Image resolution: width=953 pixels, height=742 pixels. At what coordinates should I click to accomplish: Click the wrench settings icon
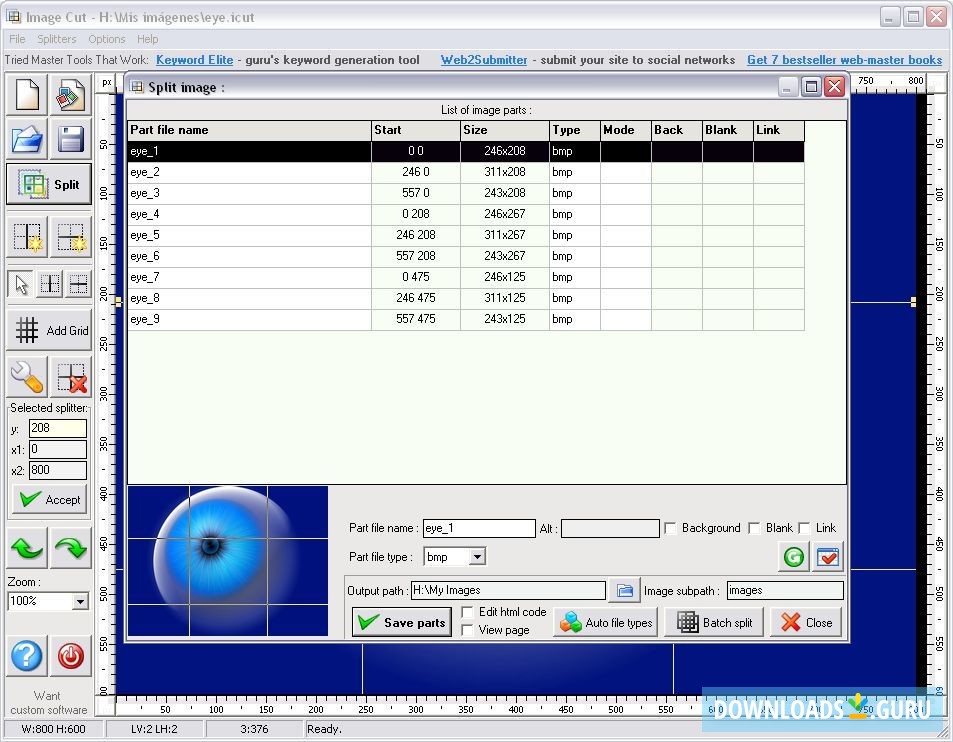tap(27, 377)
